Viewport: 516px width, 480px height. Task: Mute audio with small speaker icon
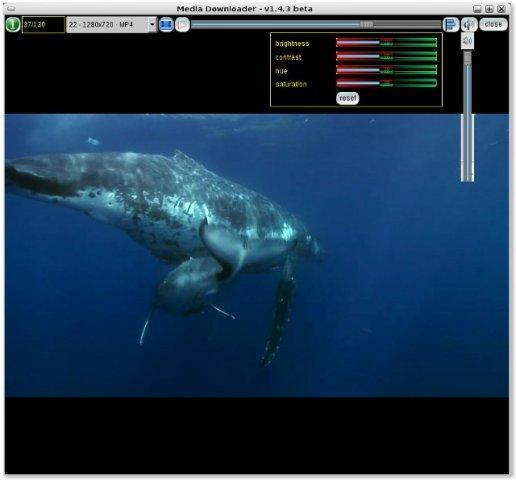coord(468,41)
